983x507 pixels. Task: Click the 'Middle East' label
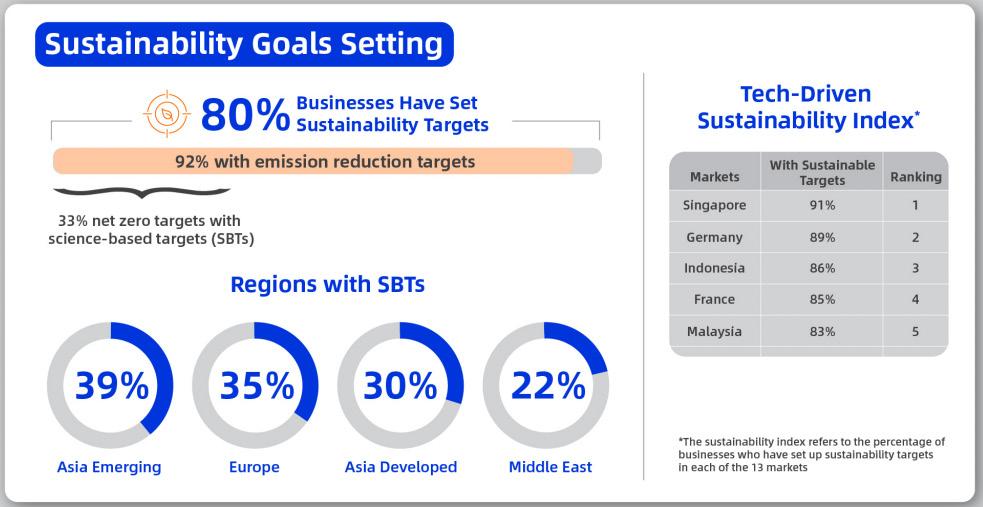click(550, 467)
